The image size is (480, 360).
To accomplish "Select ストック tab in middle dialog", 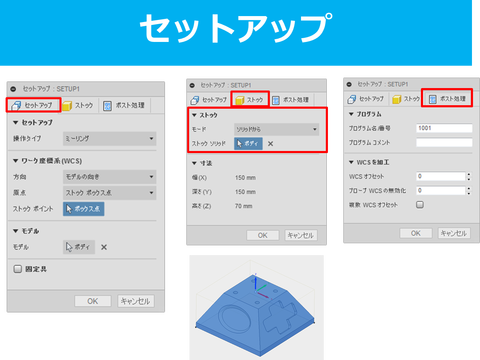I will (x=250, y=99).
